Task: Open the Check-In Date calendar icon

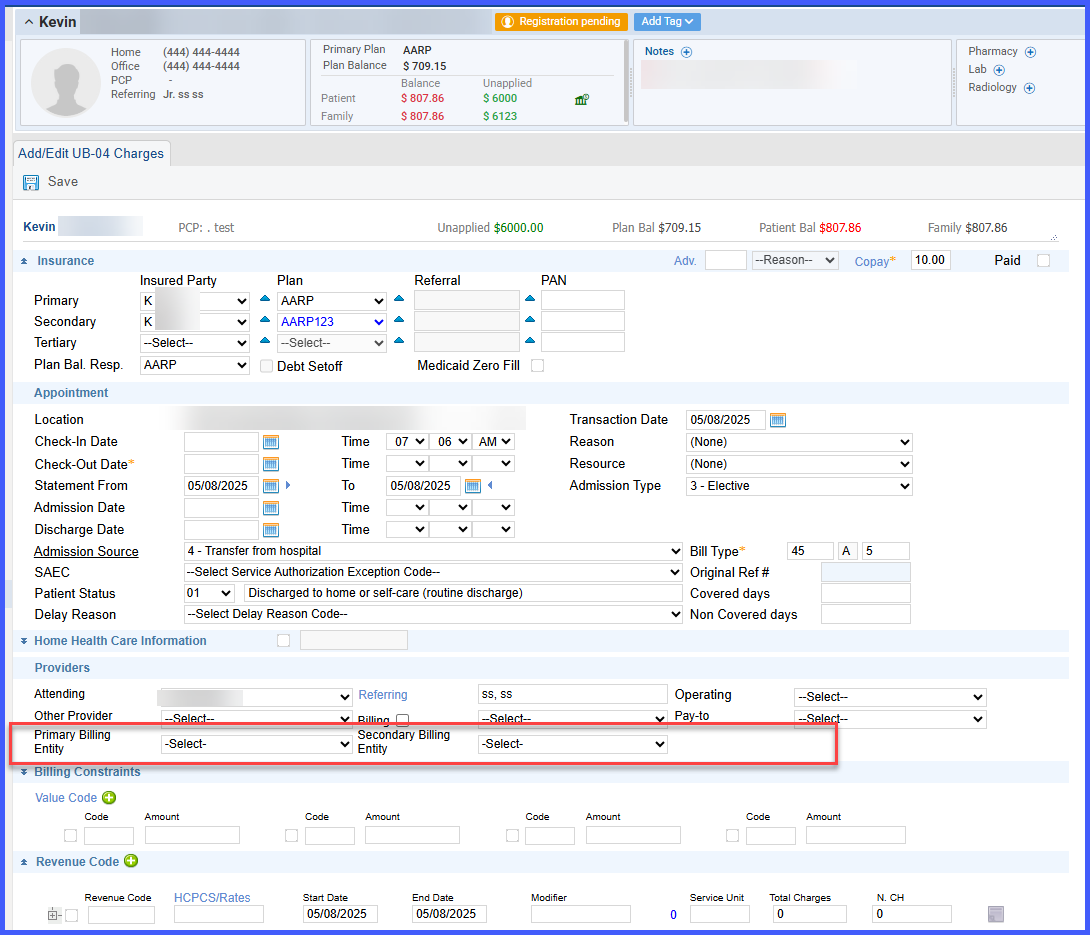Action: (x=270, y=442)
